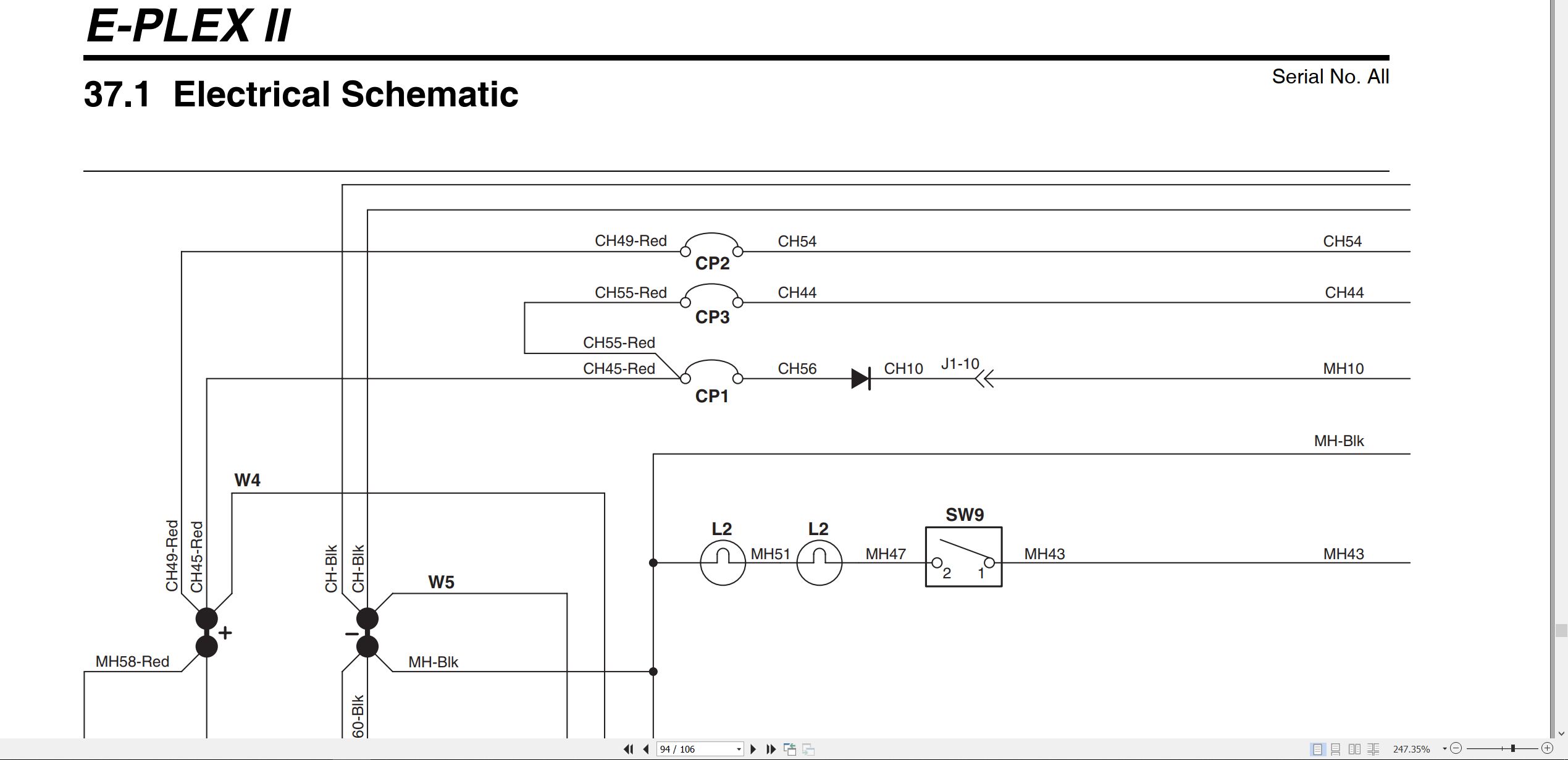Select continuous facing layout

coord(1373,749)
